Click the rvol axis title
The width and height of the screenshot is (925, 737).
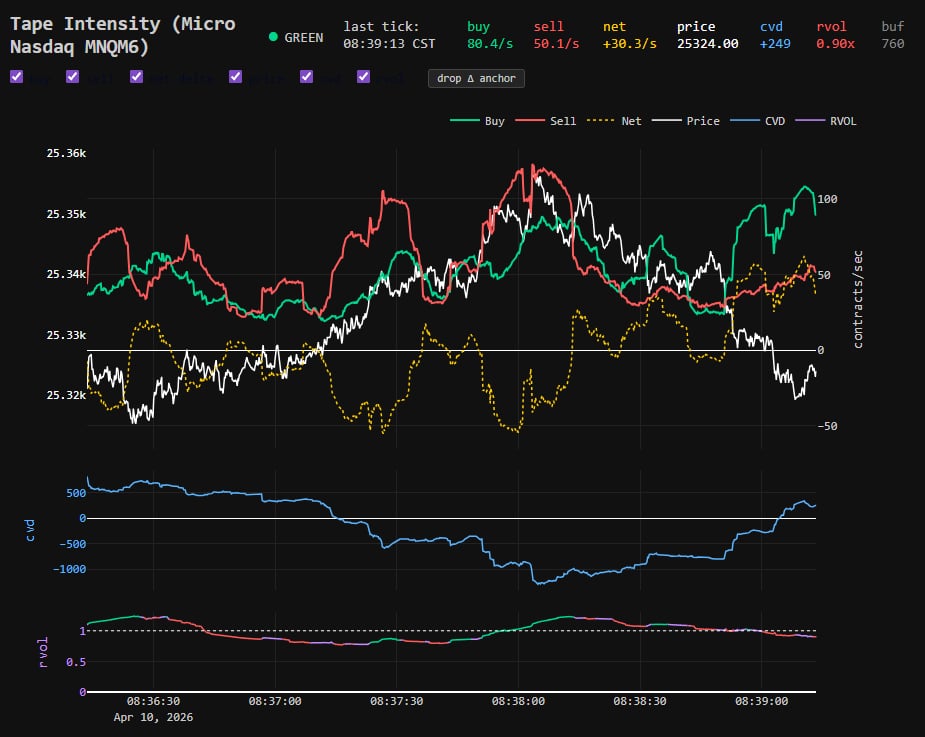point(43,653)
